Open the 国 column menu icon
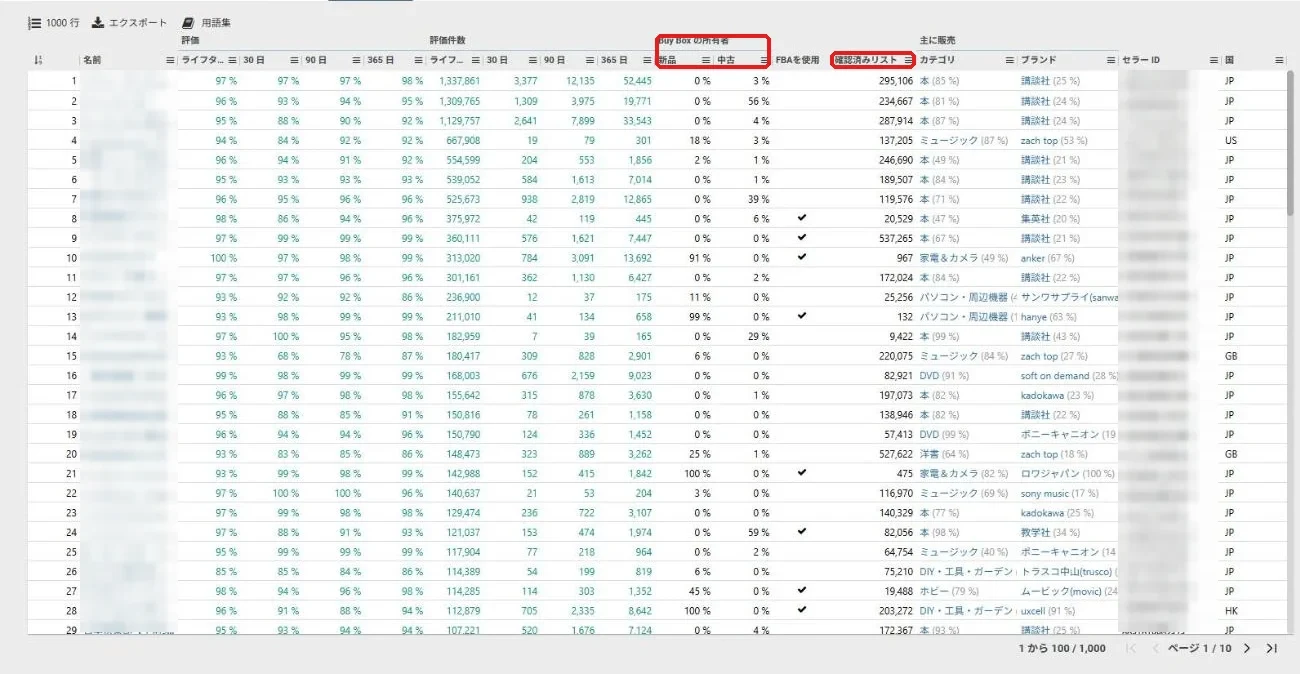This screenshot has width=1300, height=674. 1279,60
